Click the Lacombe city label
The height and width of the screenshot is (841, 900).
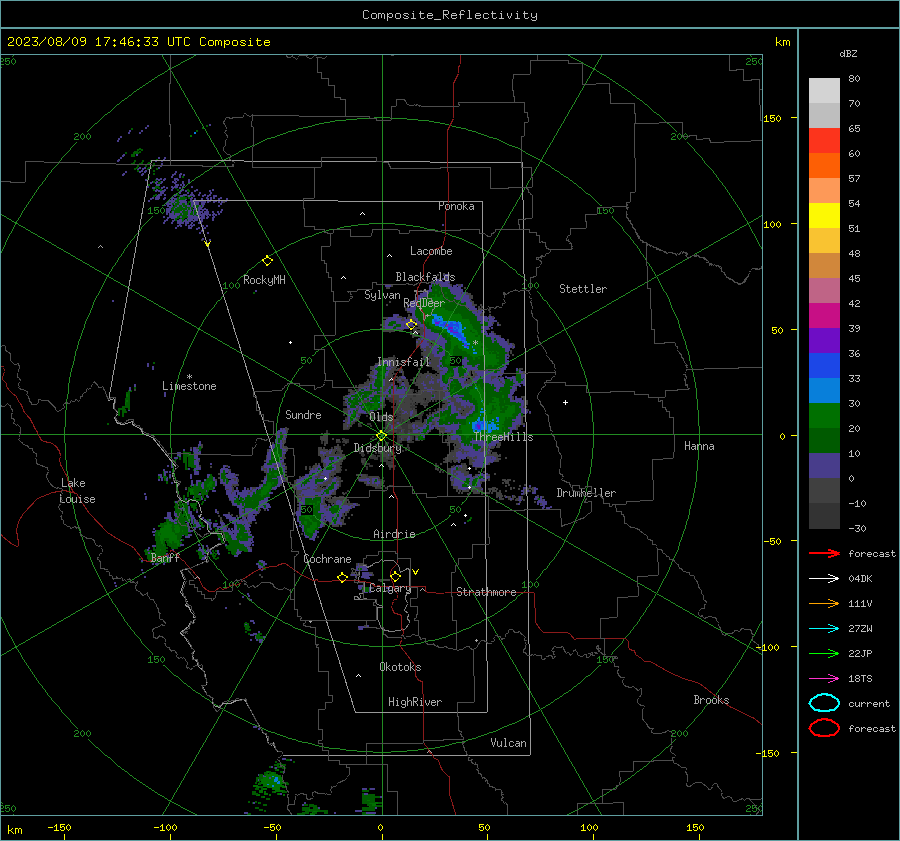(x=431, y=251)
